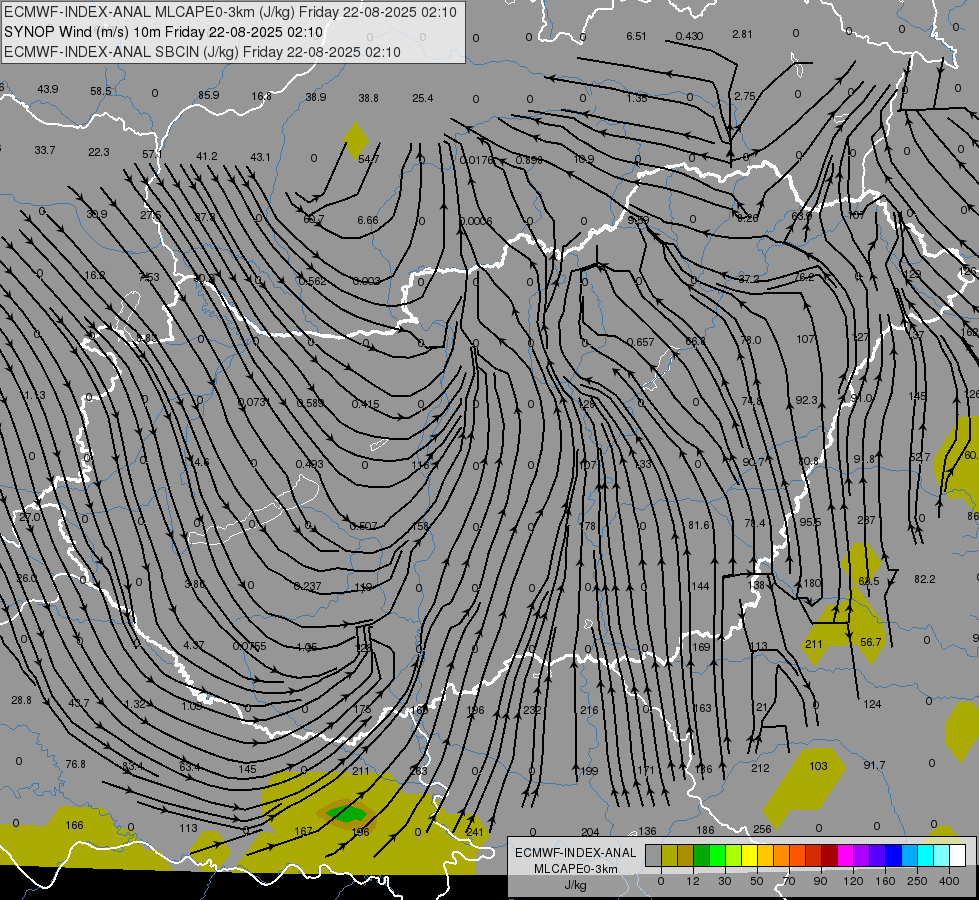Image resolution: width=979 pixels, height=900 pixels.
Task: Click the map value 216
Action: pyautogui.click(x=589, y=710)
